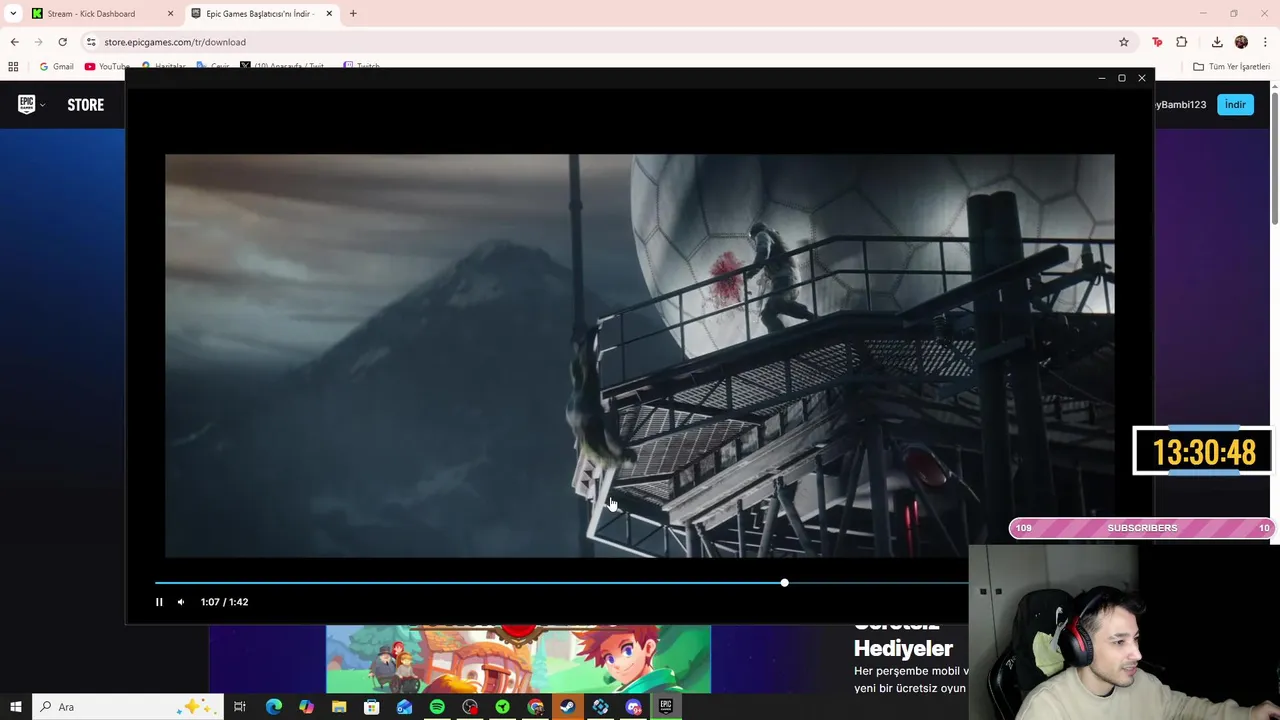1280x720 pixels.
Task: Open Microsoft Store from taskbar
Action: [371, 707]
